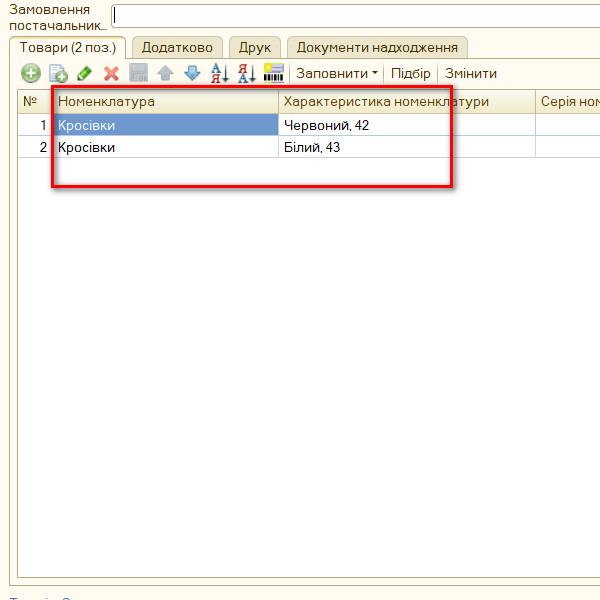Open the Заповнити dropdown menu

(337, 73)
